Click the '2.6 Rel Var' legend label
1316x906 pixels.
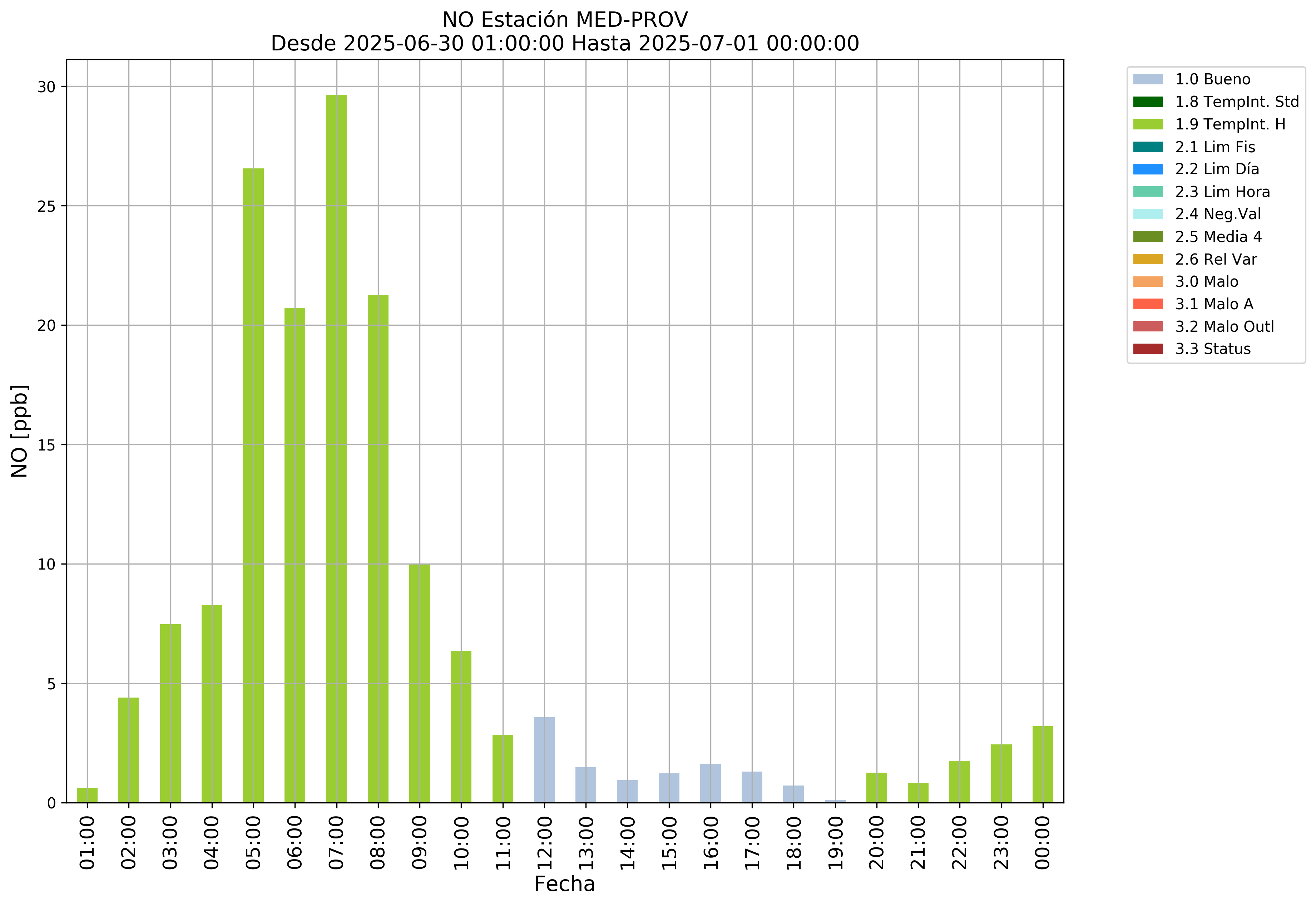tap(1216, 260)
